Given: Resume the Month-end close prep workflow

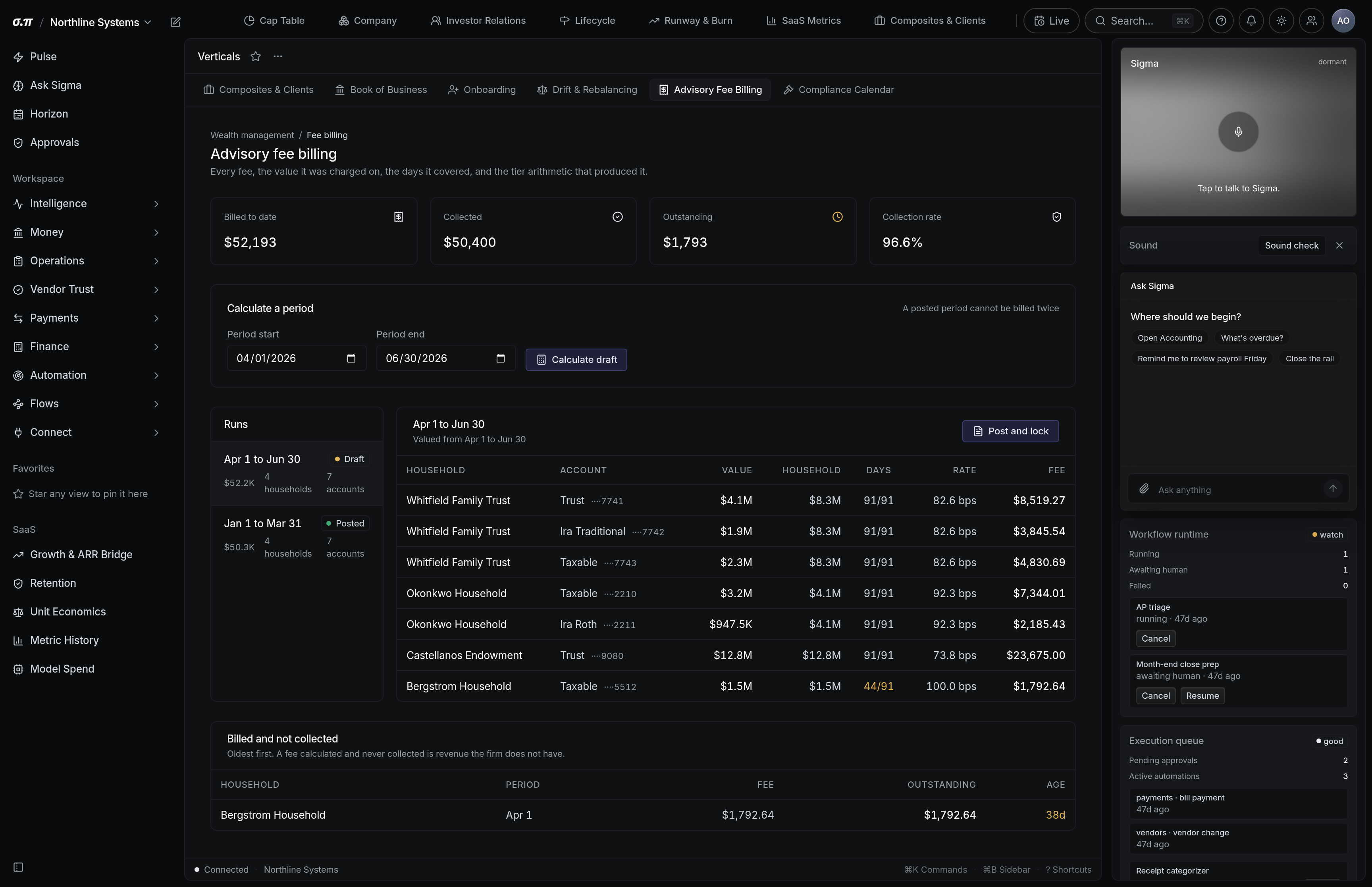Looking at the screenshot, I should pos(1202,696).
